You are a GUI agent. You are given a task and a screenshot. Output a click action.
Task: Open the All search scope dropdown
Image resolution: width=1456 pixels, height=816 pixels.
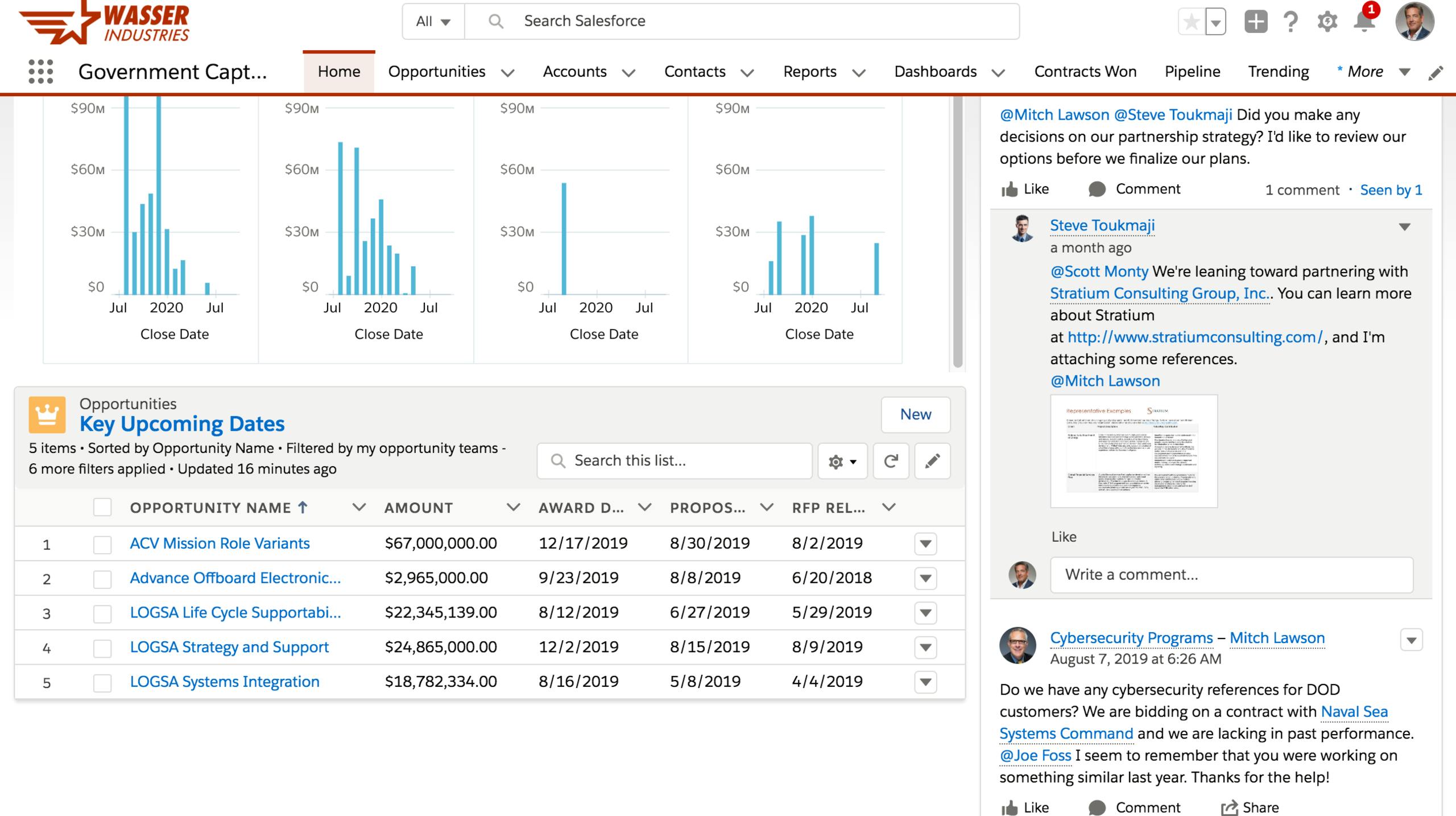[x=433, y=22]
